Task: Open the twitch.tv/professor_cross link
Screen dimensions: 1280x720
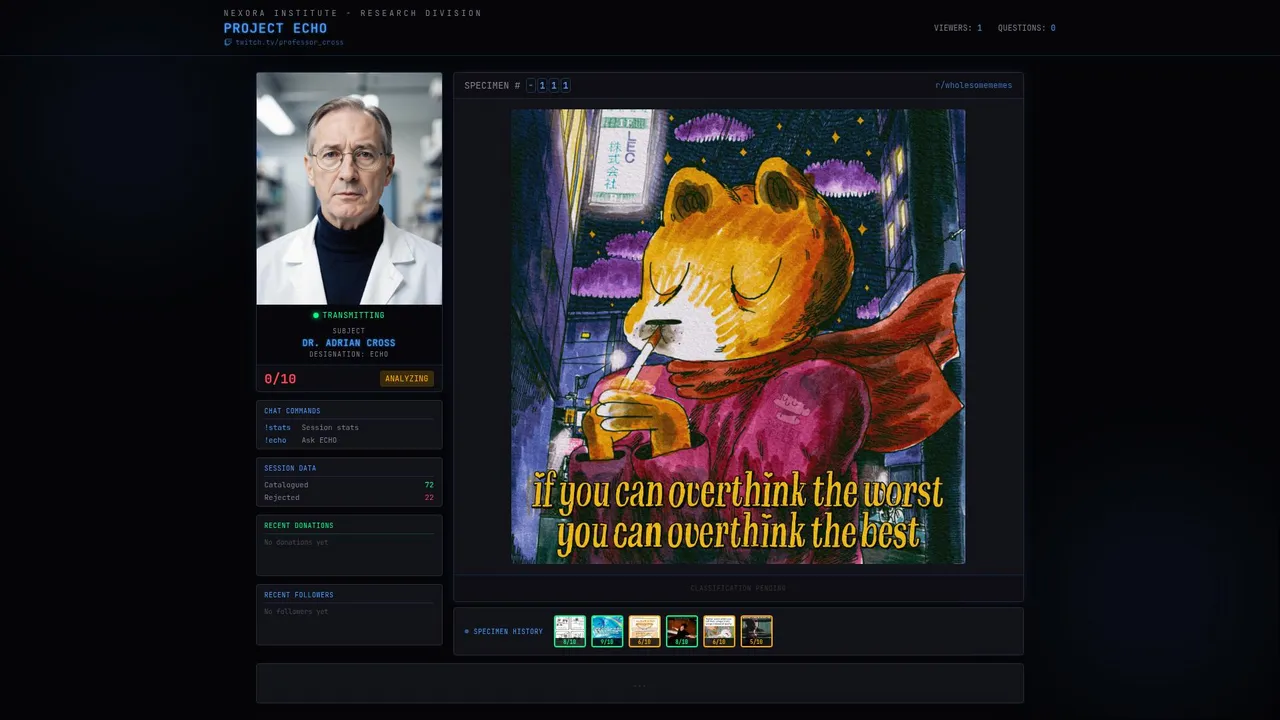Action: (289, 42)
